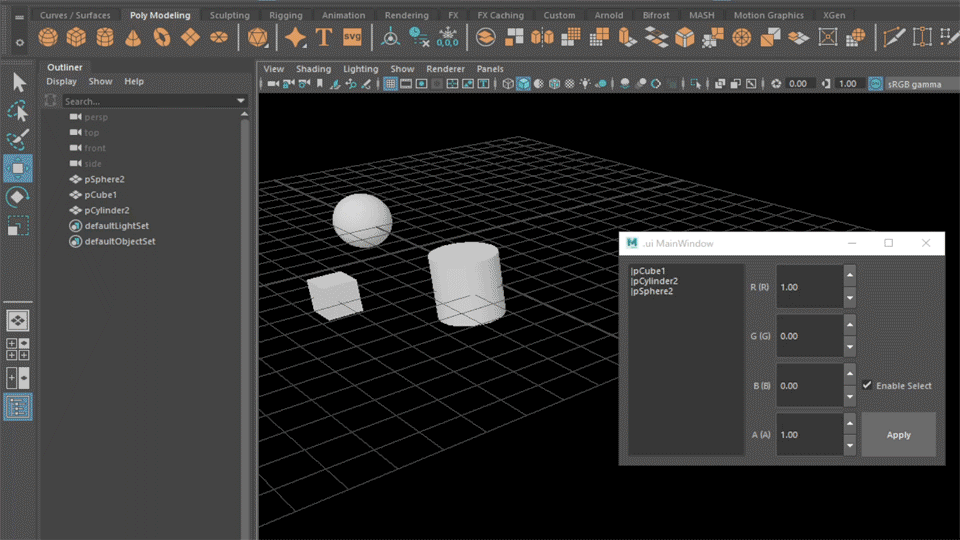
Task: Toggle the viewport grid display icon
Action: (x=391, y=84)
